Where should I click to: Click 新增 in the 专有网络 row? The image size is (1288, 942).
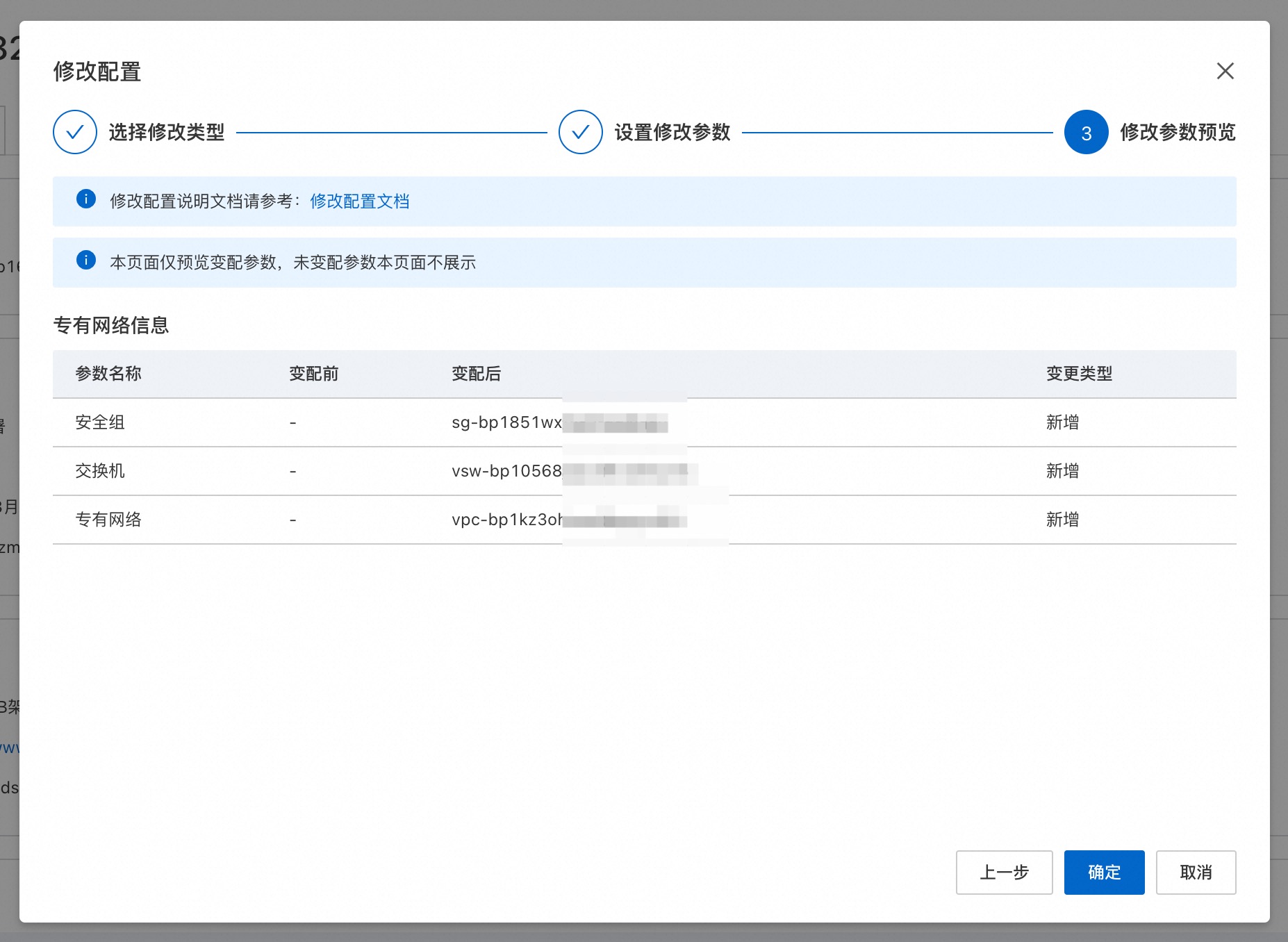[x=1063, y=520]
